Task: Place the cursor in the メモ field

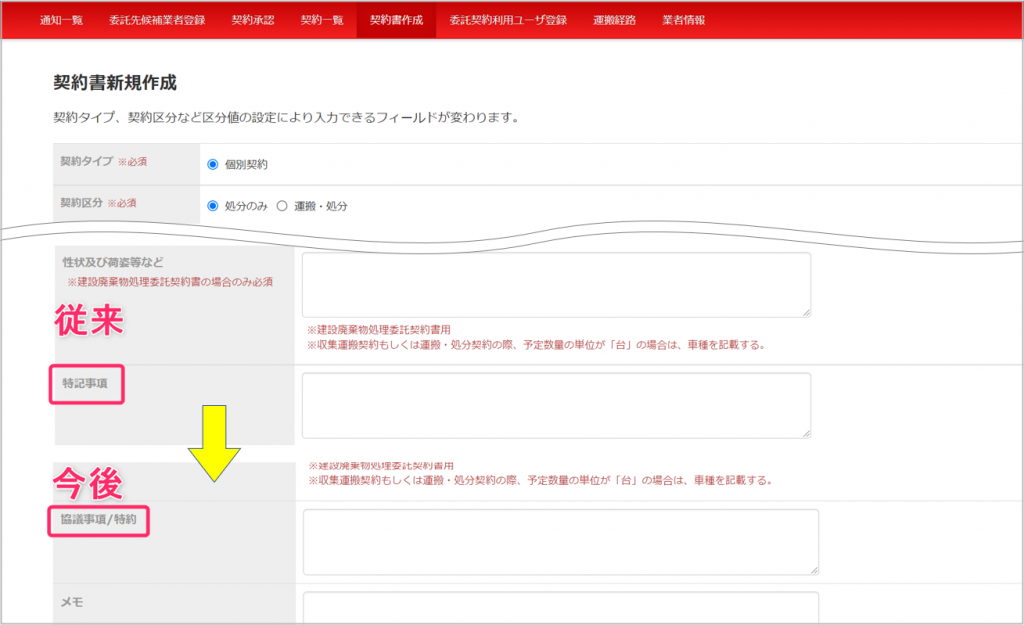Action: [560, 607]
